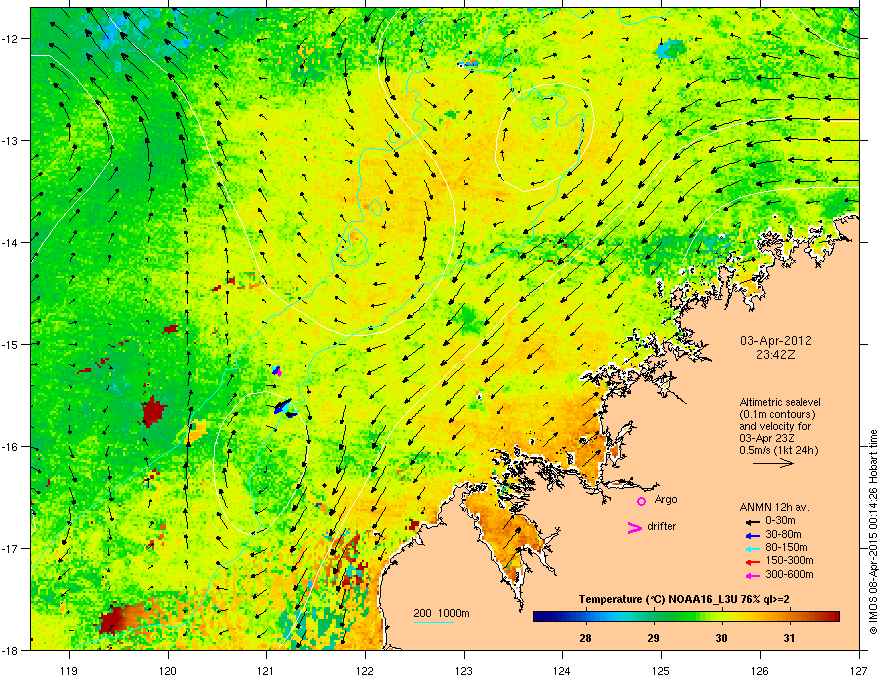
Task: Click longitude label '125' on bottom axis
Action: pos(661,670)
